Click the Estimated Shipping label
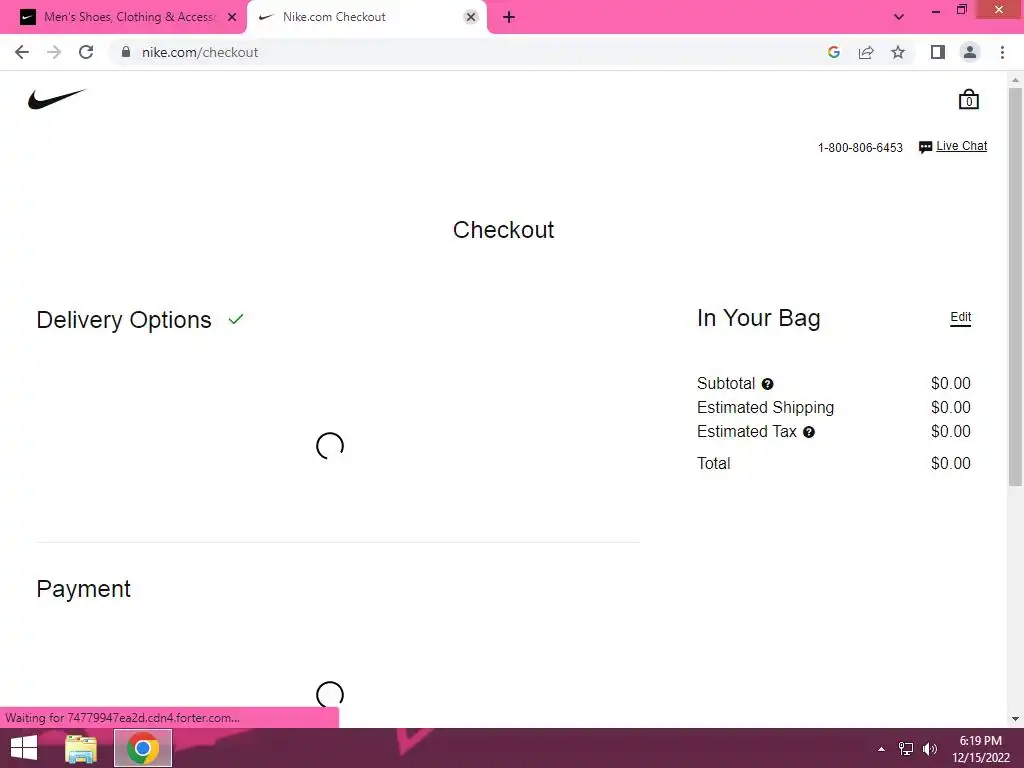The height and width of the screenshot is (768, 1024). (x=765, y=408)
